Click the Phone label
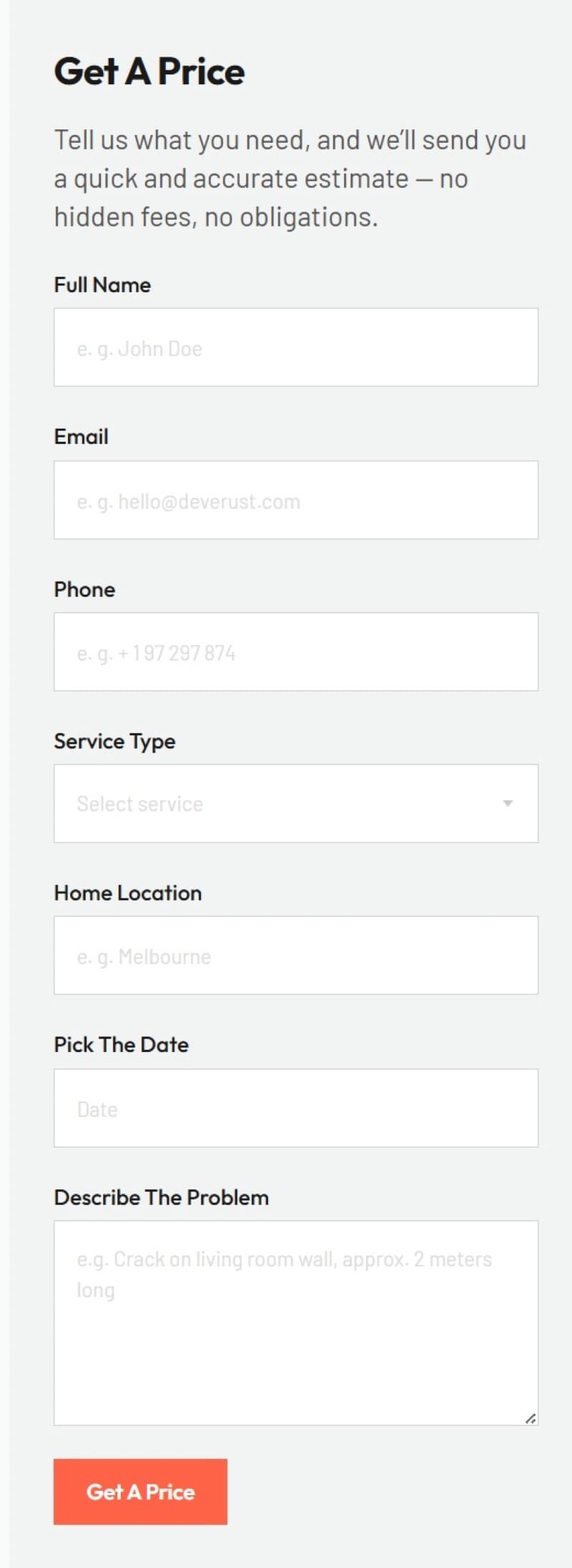572x1568 pixels. click(84, 590)
